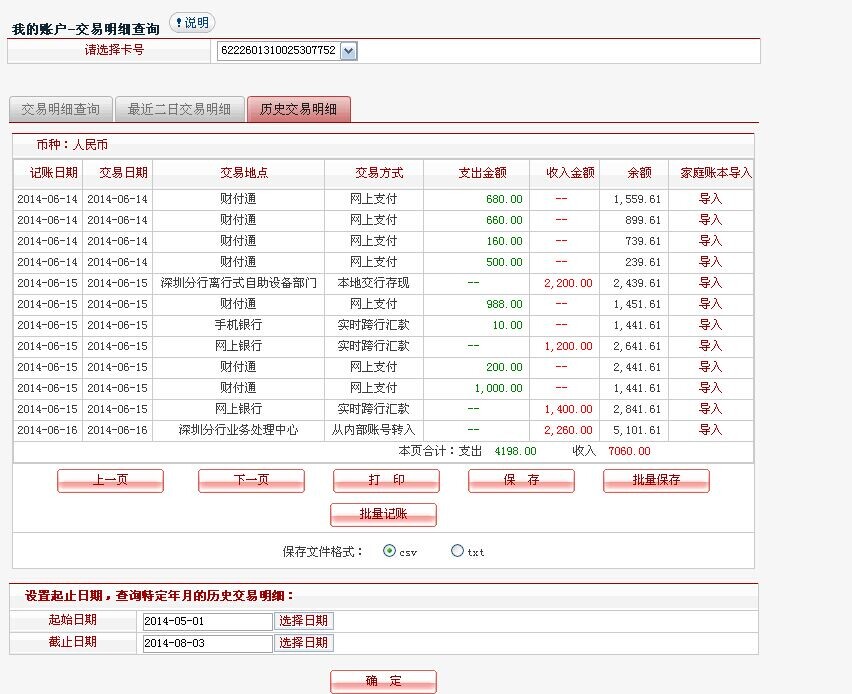Click the 保存 save button

(x=521, y=481)
